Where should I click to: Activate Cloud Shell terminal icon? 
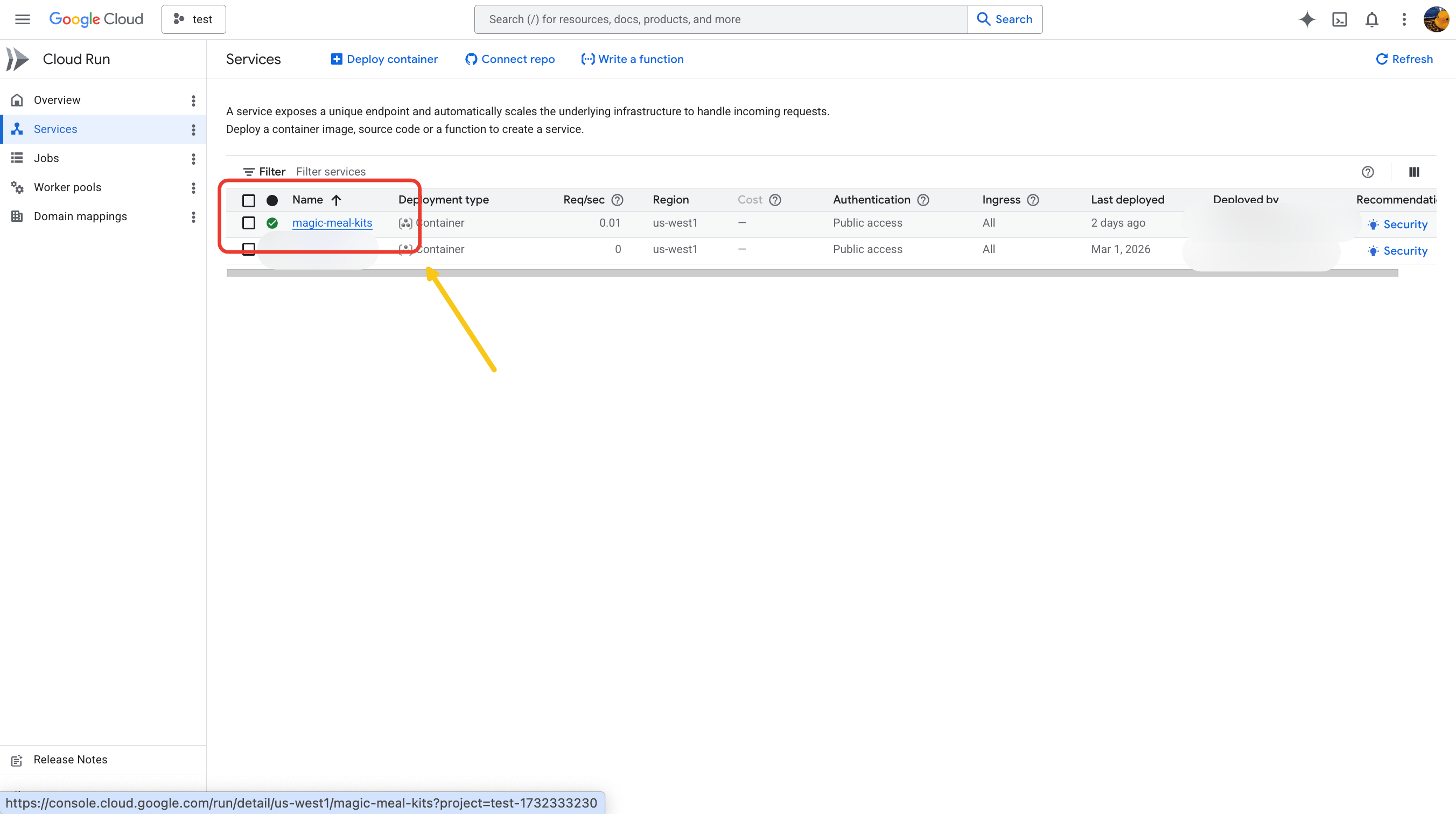click(x=1340, y=19)
